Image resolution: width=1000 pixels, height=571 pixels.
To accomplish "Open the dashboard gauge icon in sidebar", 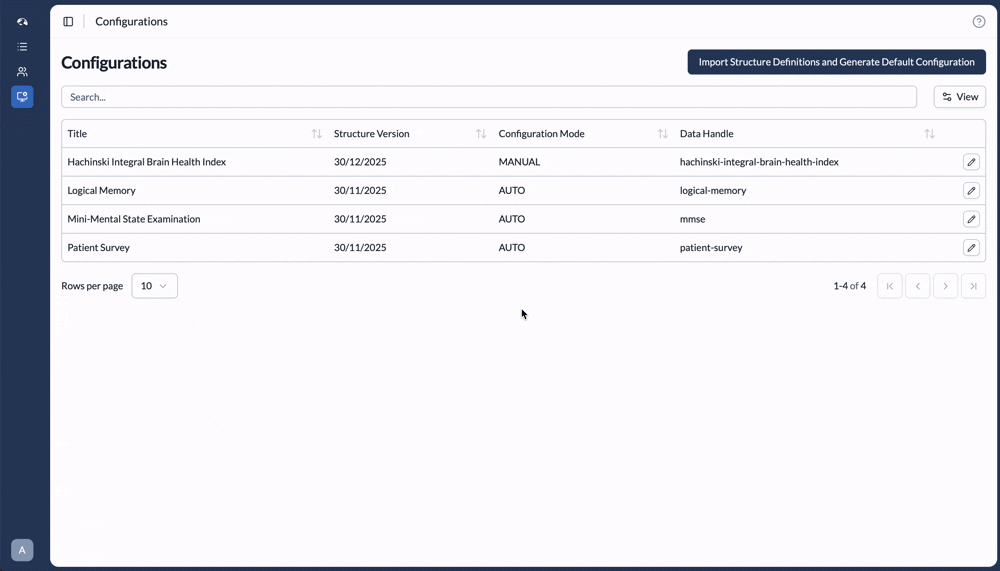I will click(x=22, y=22).
